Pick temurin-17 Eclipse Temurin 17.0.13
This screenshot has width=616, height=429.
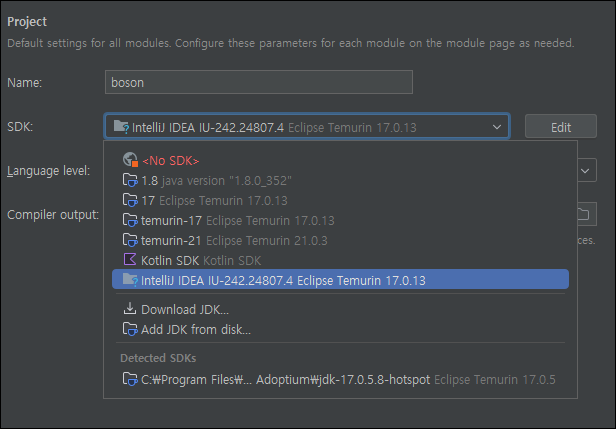click(340, 220)
